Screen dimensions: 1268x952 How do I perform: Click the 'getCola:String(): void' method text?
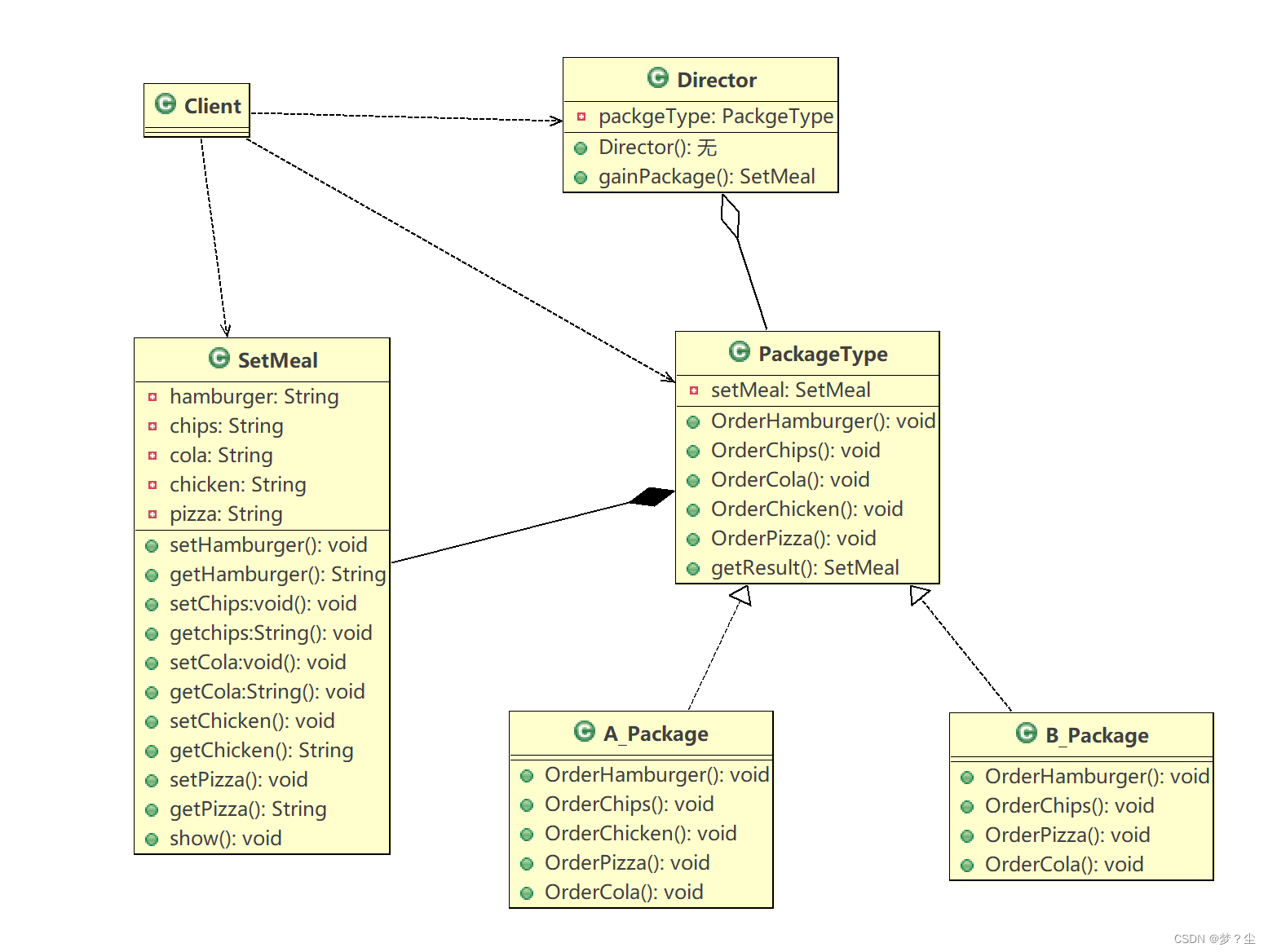tap(267, 692)
